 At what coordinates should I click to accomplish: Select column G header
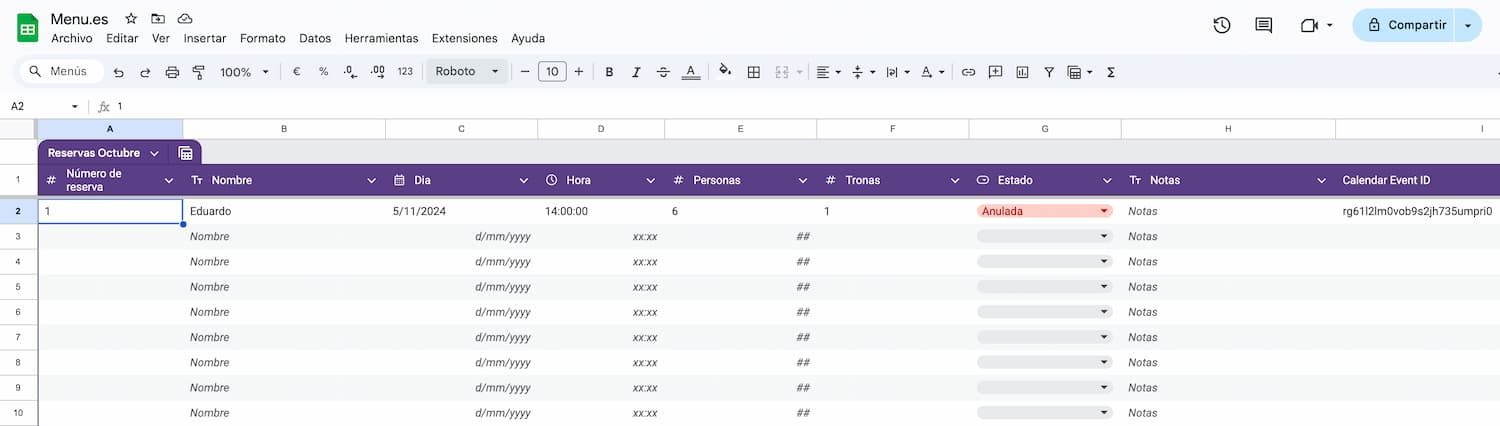(1045, 129)
